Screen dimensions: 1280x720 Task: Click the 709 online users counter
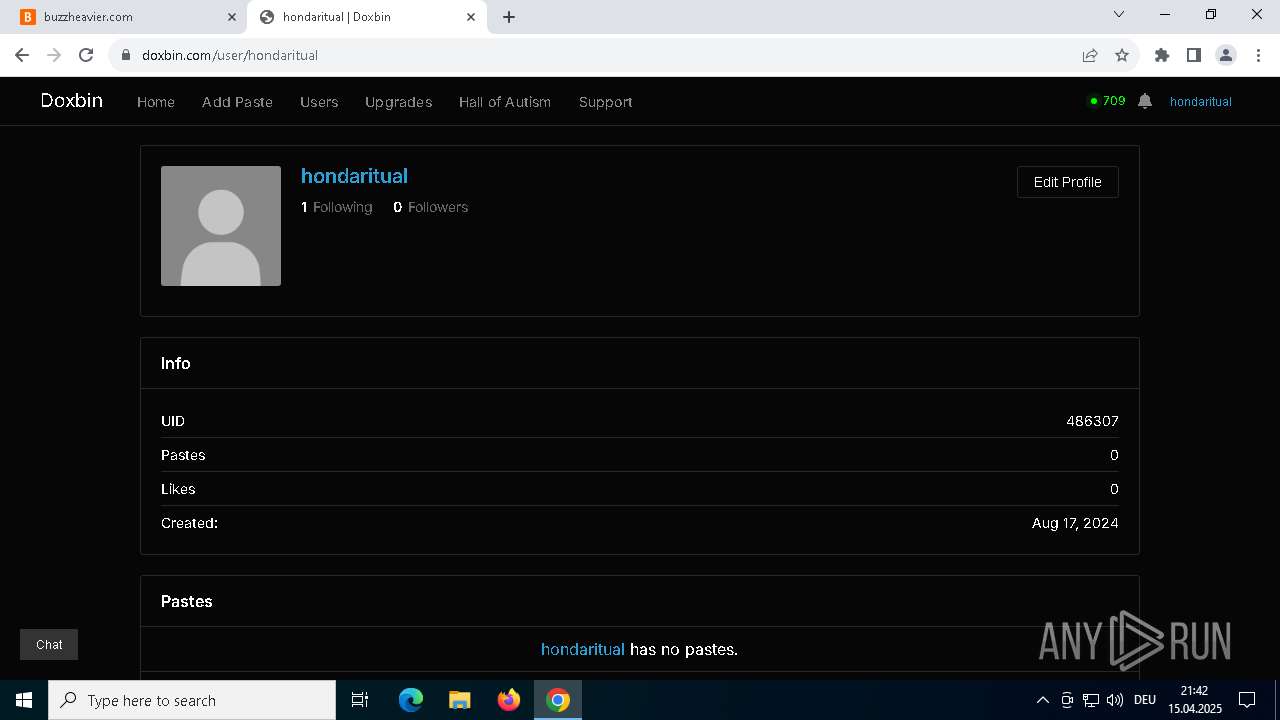pos(1107,101)
